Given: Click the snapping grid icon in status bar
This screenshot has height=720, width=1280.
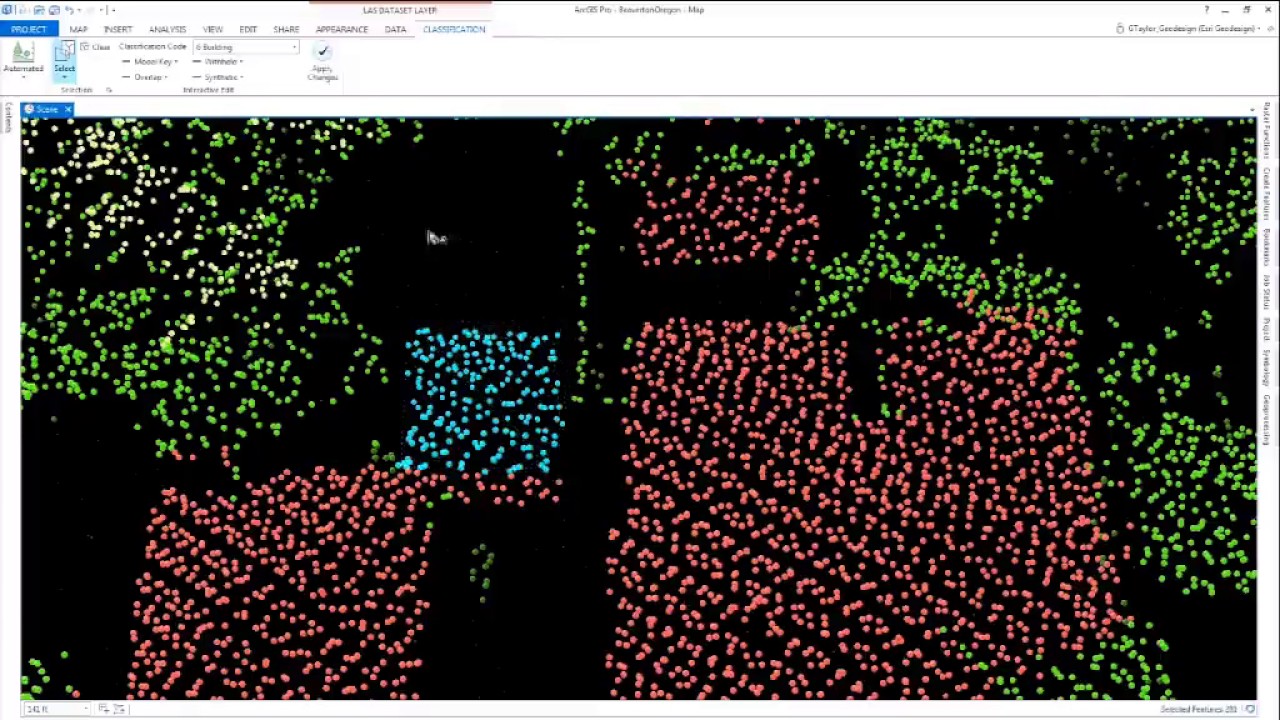Looking at the screenshot, I should click(102, 709).
